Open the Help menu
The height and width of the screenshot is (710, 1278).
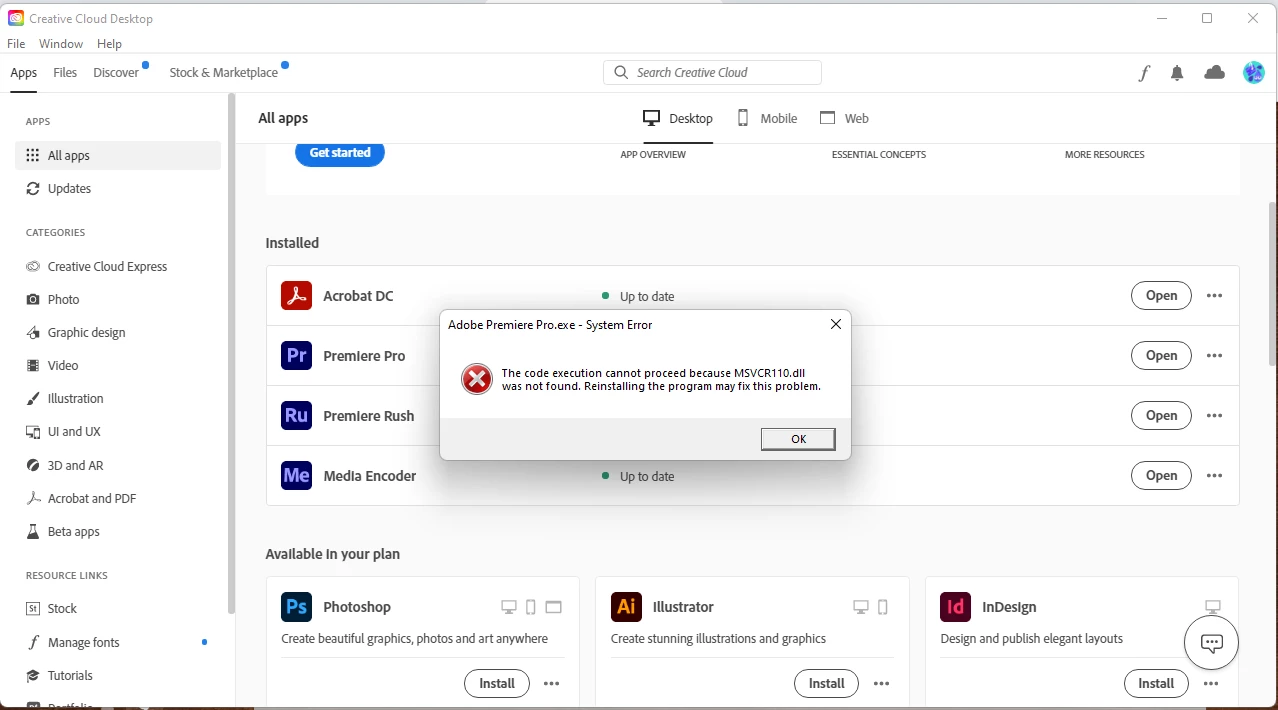click(x=109, y=44)
